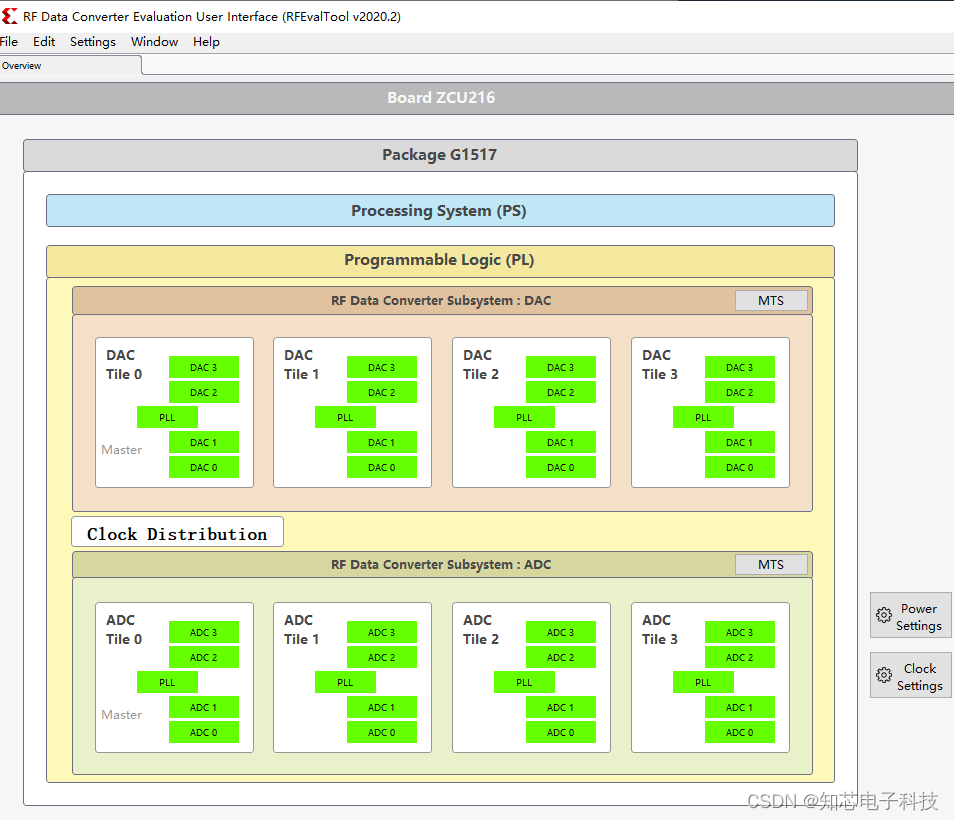954x820 pixels.
Task: Select ADC 2 in ADC Tile 1
Action: click(381, 658)
